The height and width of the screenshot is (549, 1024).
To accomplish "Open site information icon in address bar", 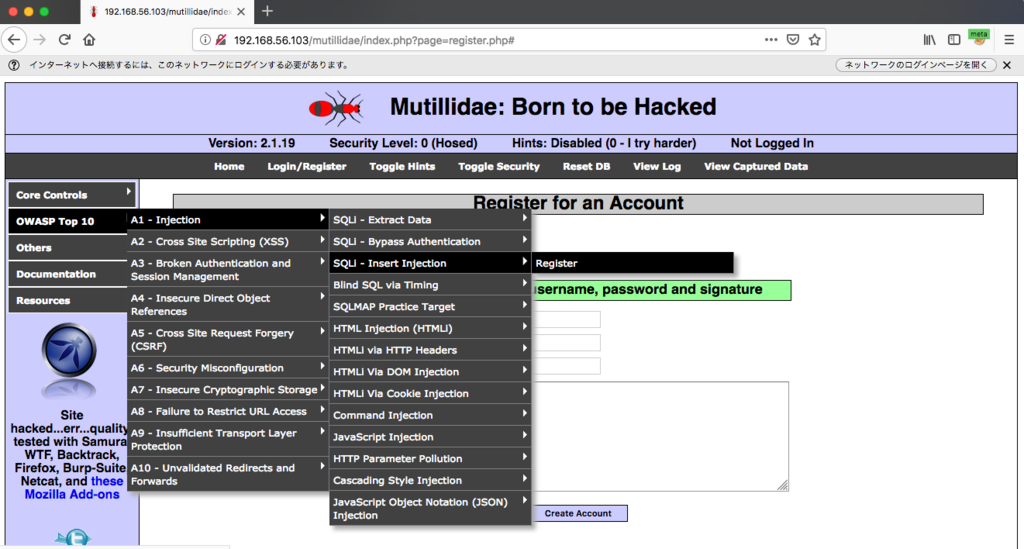I will [205, 40].
